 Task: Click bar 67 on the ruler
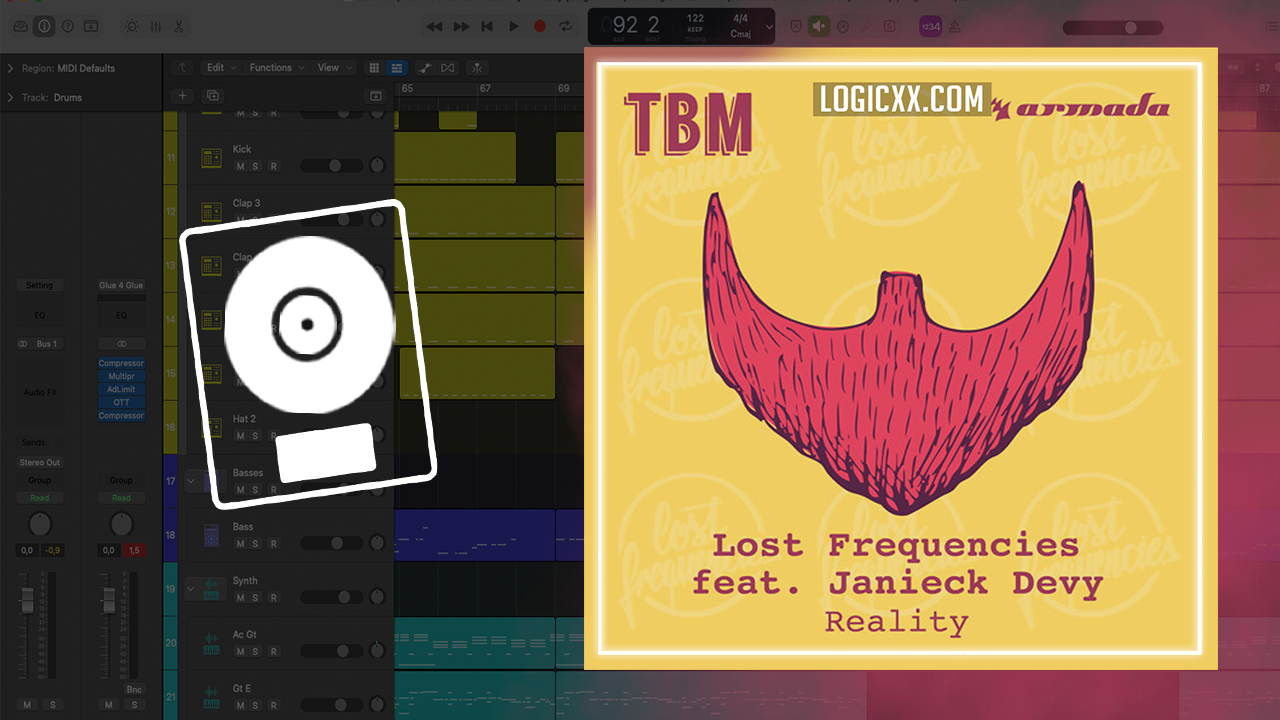485,88
